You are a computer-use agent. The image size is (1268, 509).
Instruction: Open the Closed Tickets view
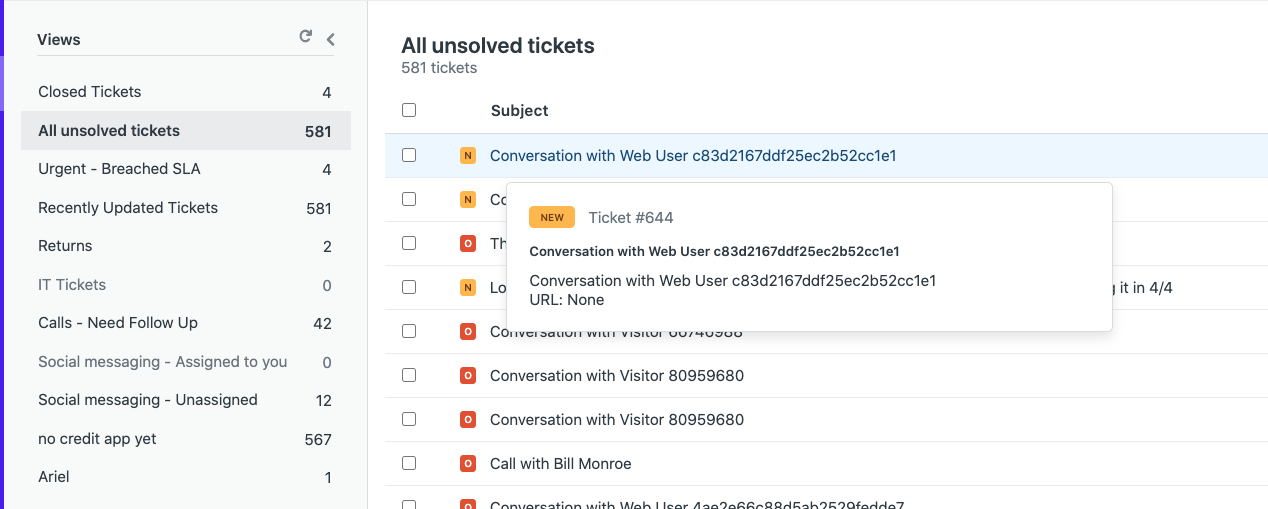point(90,92)
